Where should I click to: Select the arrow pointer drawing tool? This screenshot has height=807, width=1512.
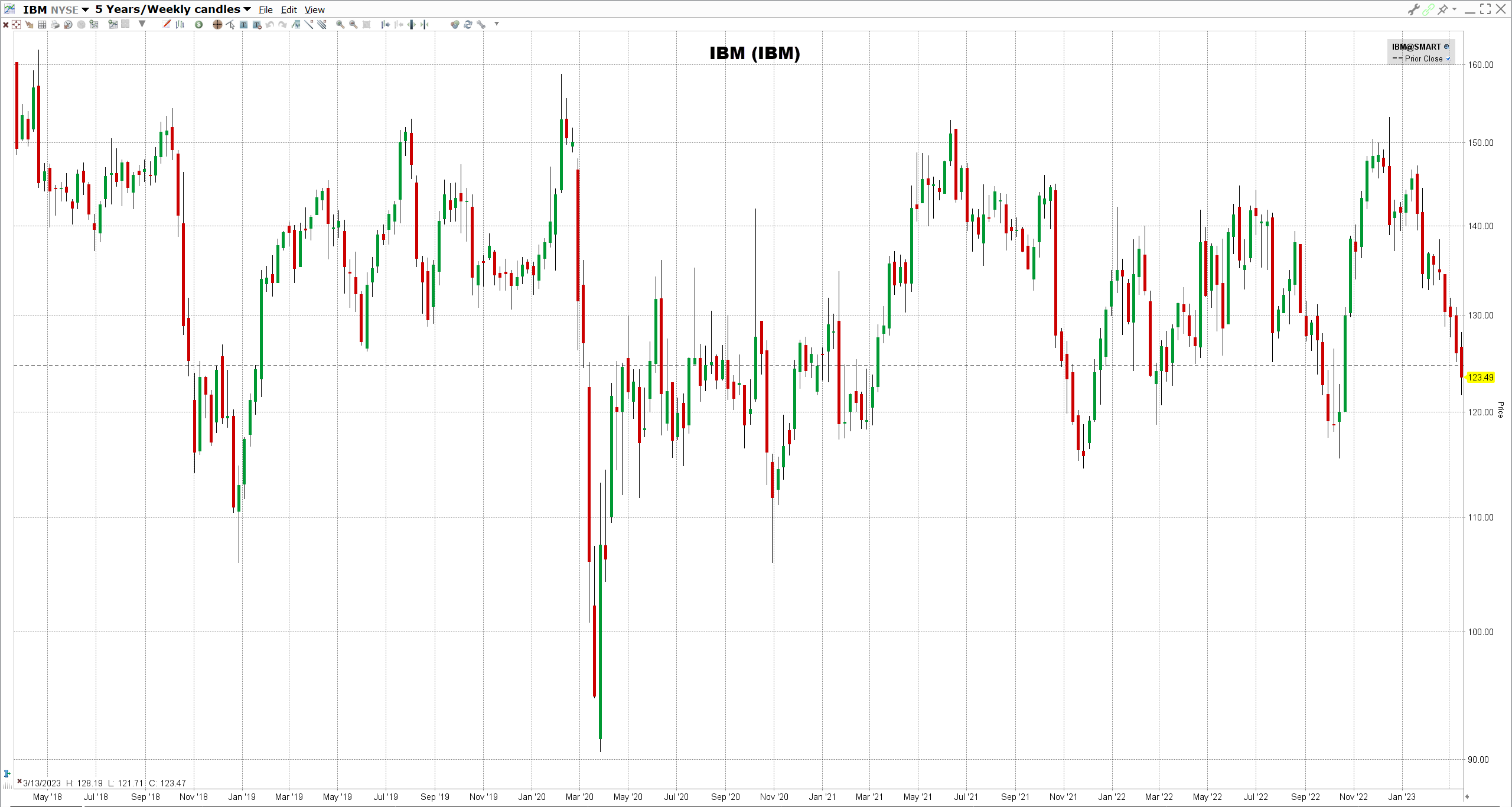point(230,24)
